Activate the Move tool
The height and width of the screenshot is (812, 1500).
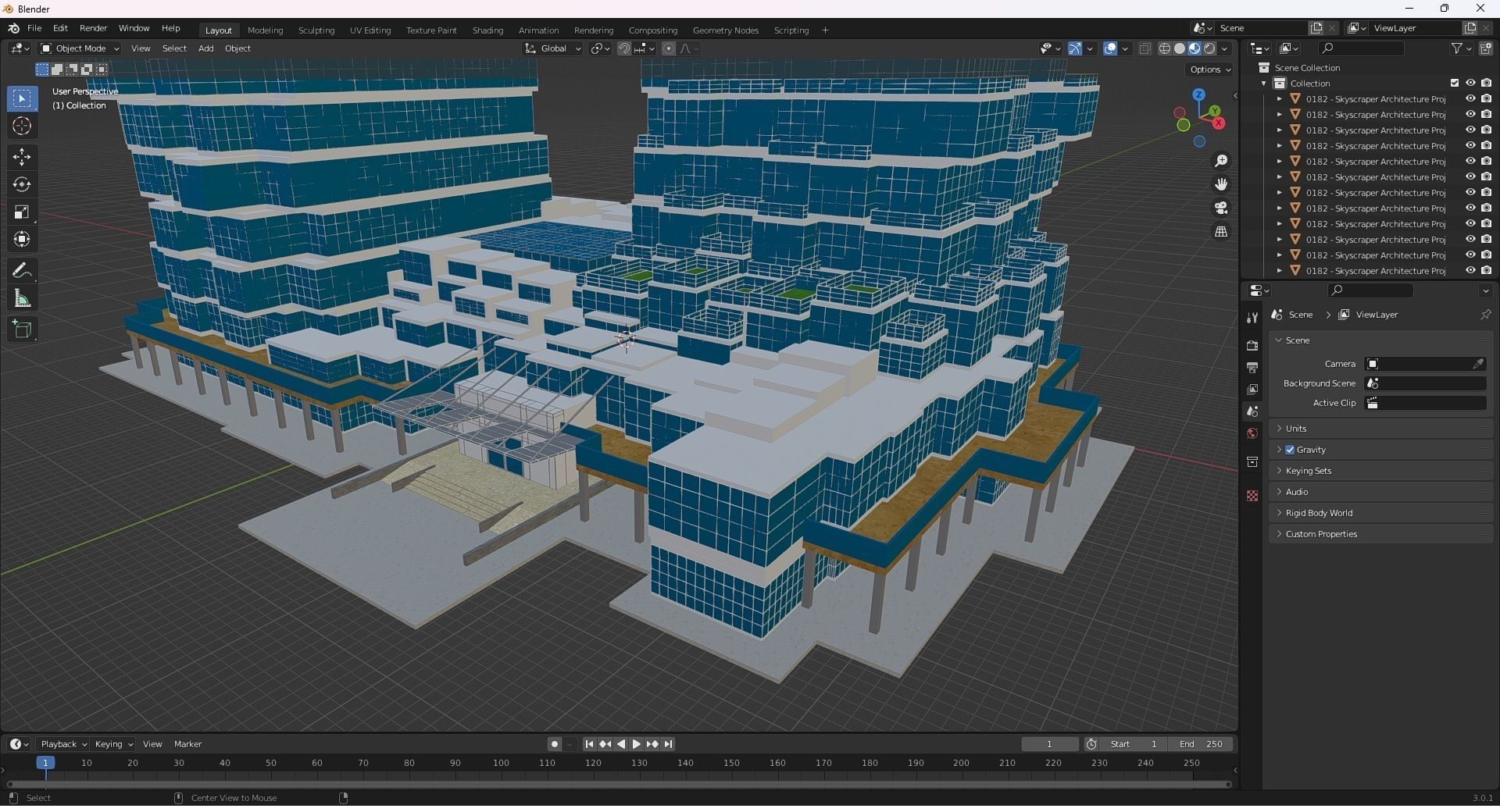pos(22,157)
